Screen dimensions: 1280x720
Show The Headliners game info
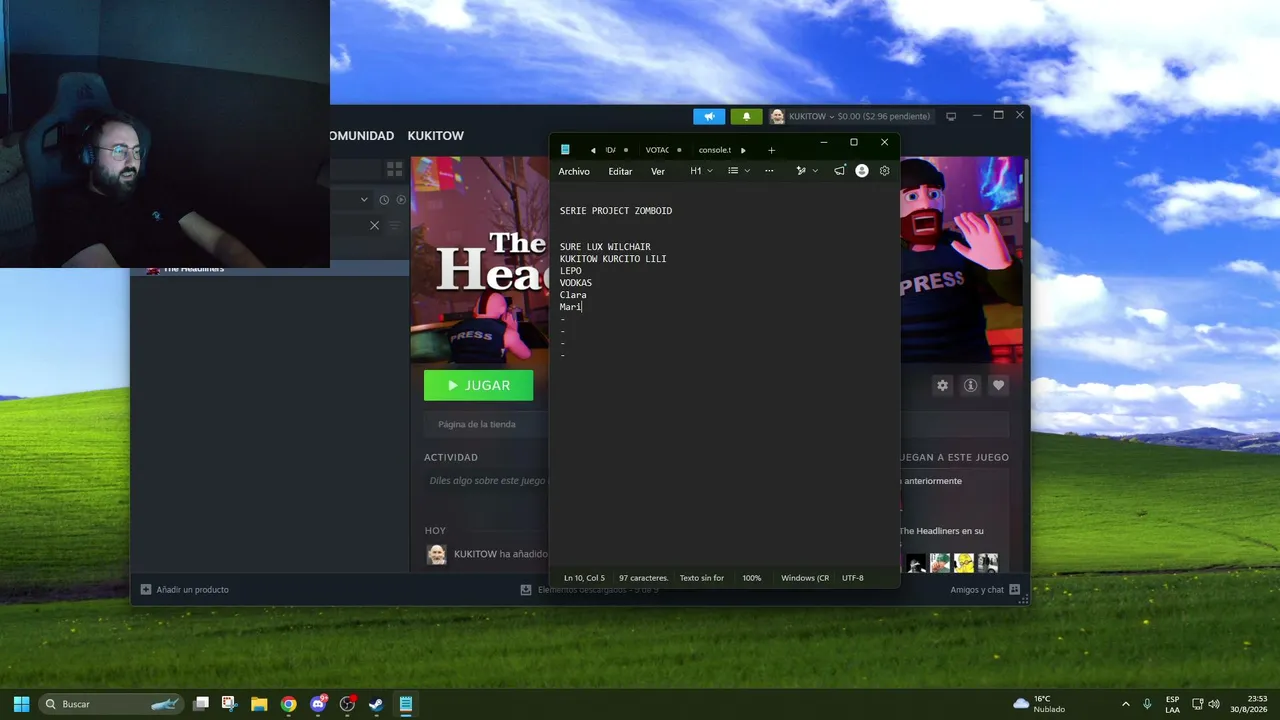(x=970, y=385)
